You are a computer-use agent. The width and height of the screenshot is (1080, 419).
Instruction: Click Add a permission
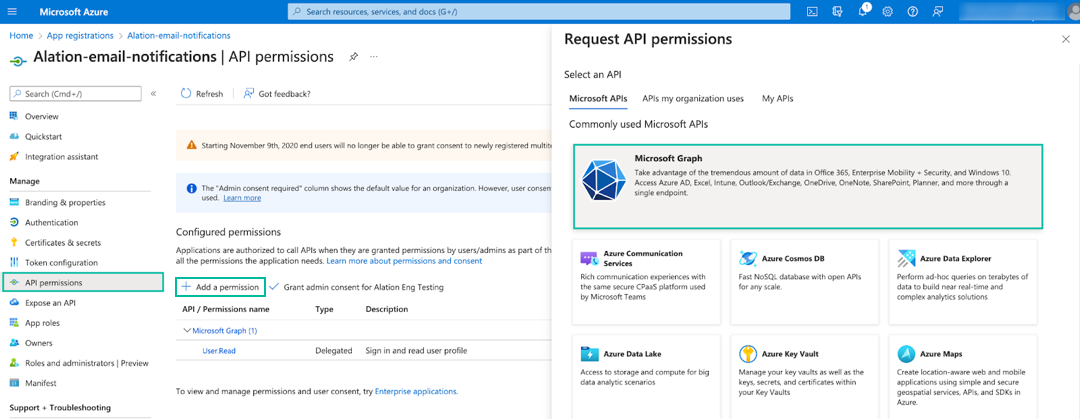coord(220,287)
